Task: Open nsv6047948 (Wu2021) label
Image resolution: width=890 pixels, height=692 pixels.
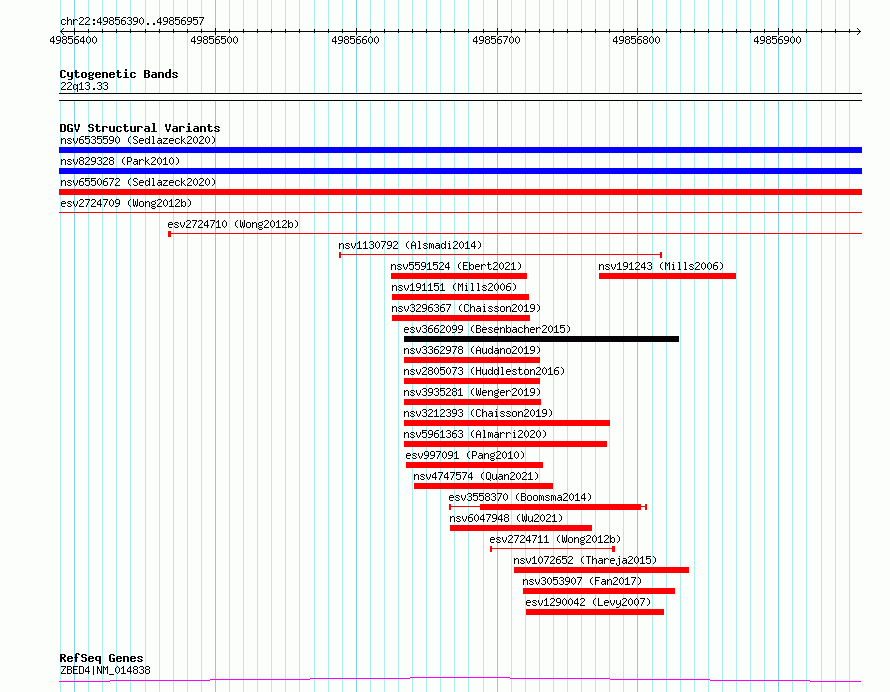Action: pyautogui.click(x=506, y=518)
